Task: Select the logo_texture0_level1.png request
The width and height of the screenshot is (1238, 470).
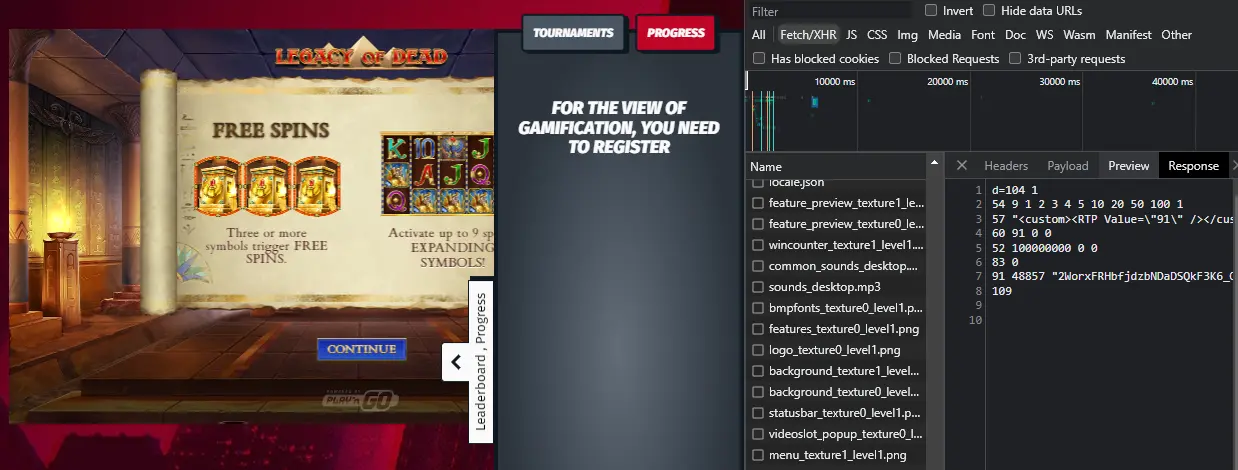Action: tap(836, 350)
